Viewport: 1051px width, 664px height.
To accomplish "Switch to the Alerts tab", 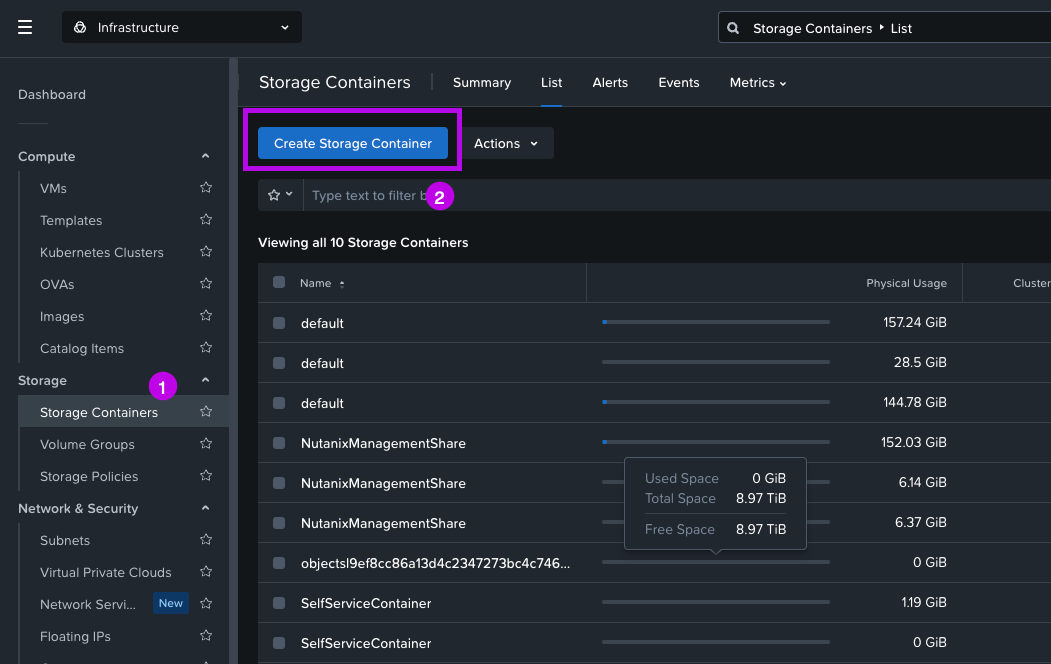I will point(610,82).
